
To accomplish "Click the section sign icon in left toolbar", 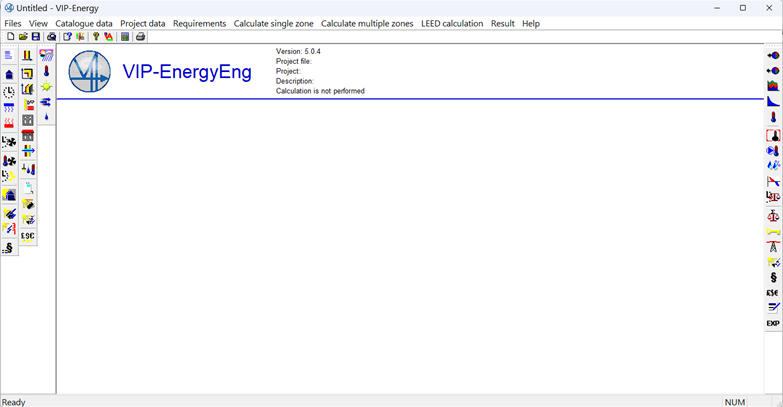I will pyautogui.click(x=9, y=247).
